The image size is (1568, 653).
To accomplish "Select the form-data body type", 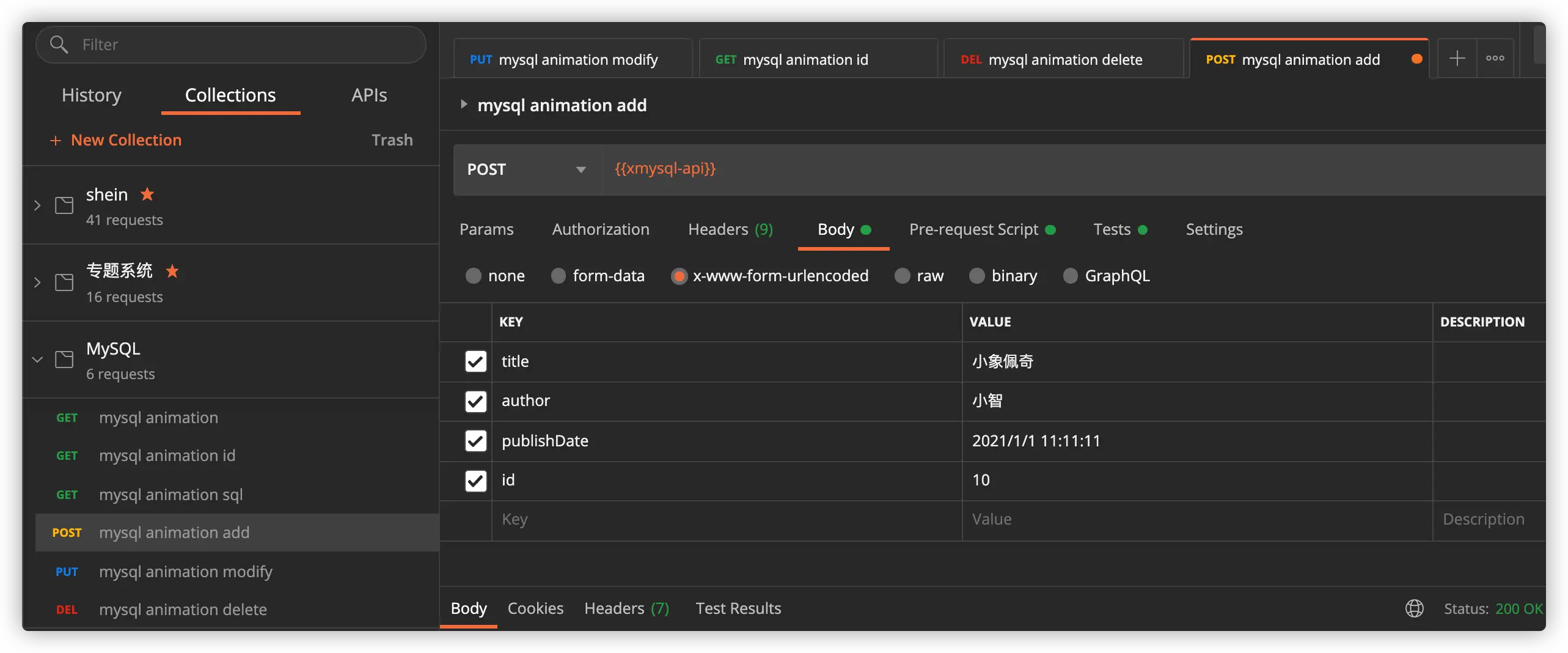I will coord(558,276).
